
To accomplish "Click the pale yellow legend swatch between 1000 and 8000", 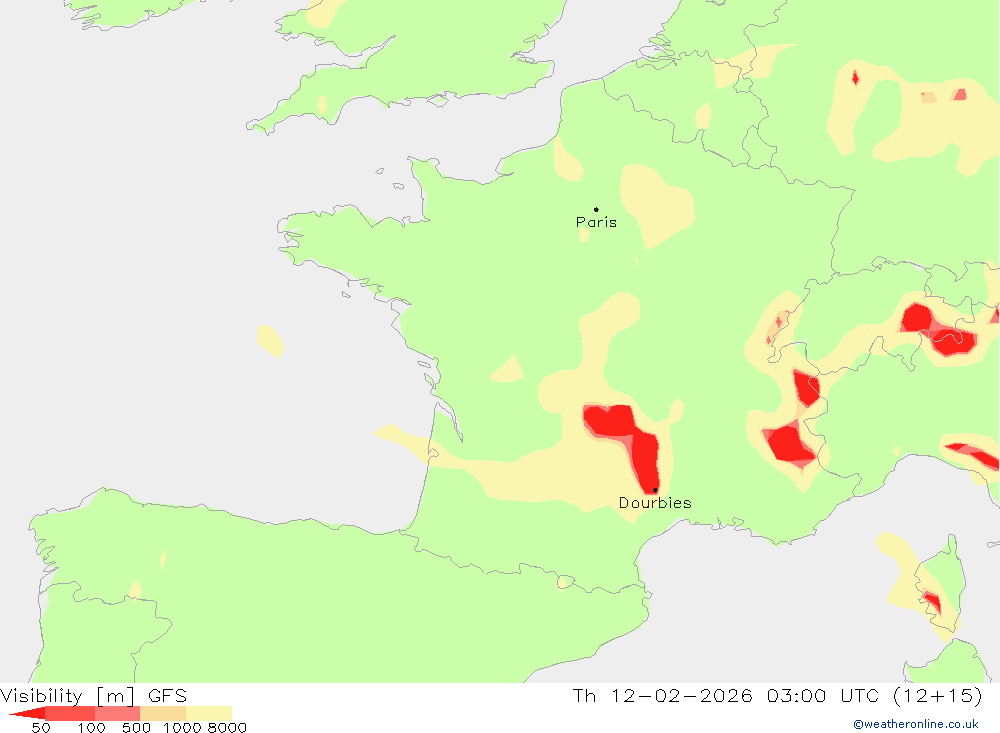I will 209,713.
